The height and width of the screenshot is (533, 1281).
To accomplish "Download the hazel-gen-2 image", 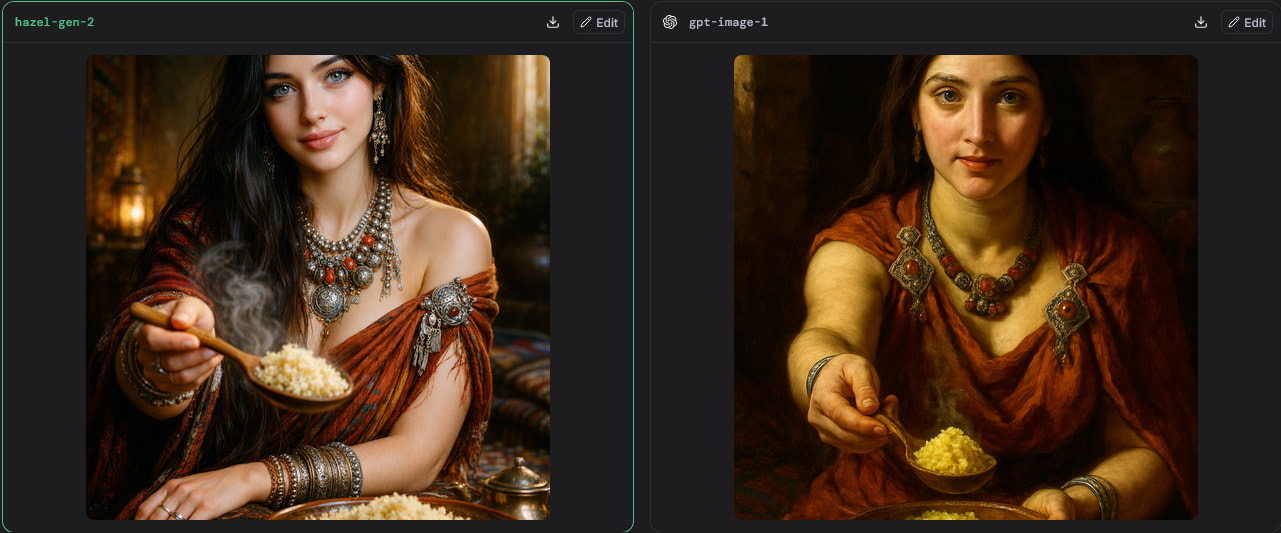I will pyautogui.click(x=553, y=22).
